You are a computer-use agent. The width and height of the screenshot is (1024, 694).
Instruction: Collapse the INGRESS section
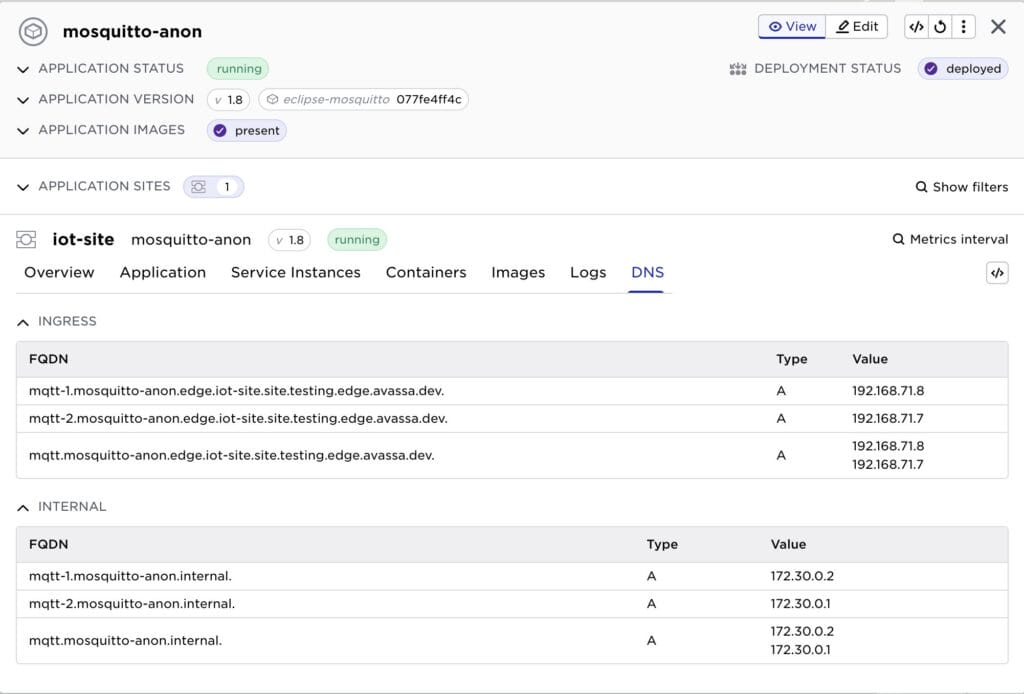pyautogui.click(x=23, y=321)
